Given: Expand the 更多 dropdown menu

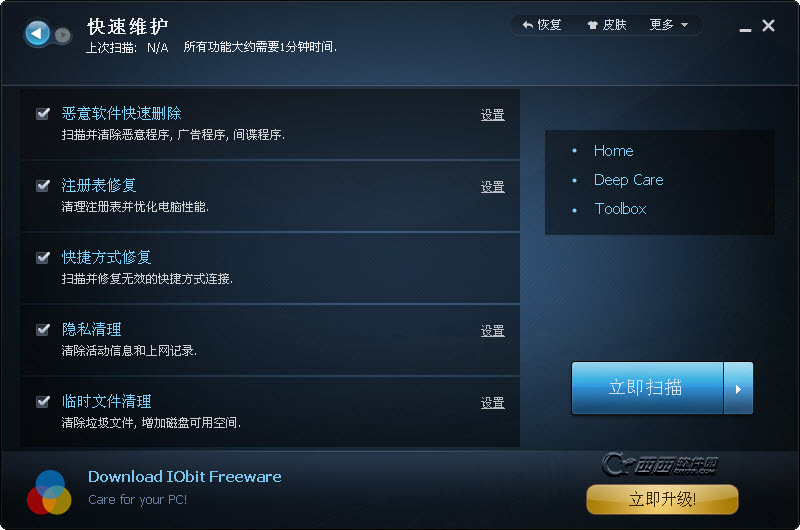Looking at the screenshot, I should tap(668, 24).
